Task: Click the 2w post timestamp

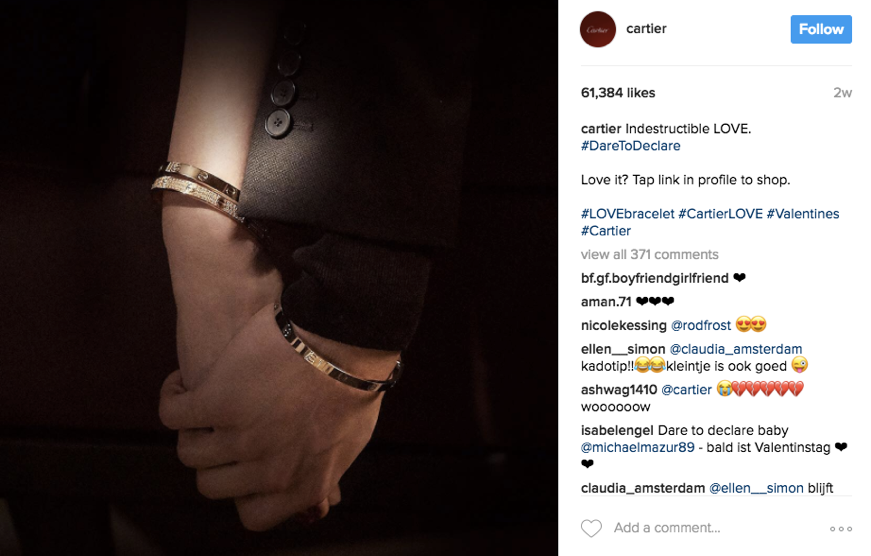Action: point(842,93)
